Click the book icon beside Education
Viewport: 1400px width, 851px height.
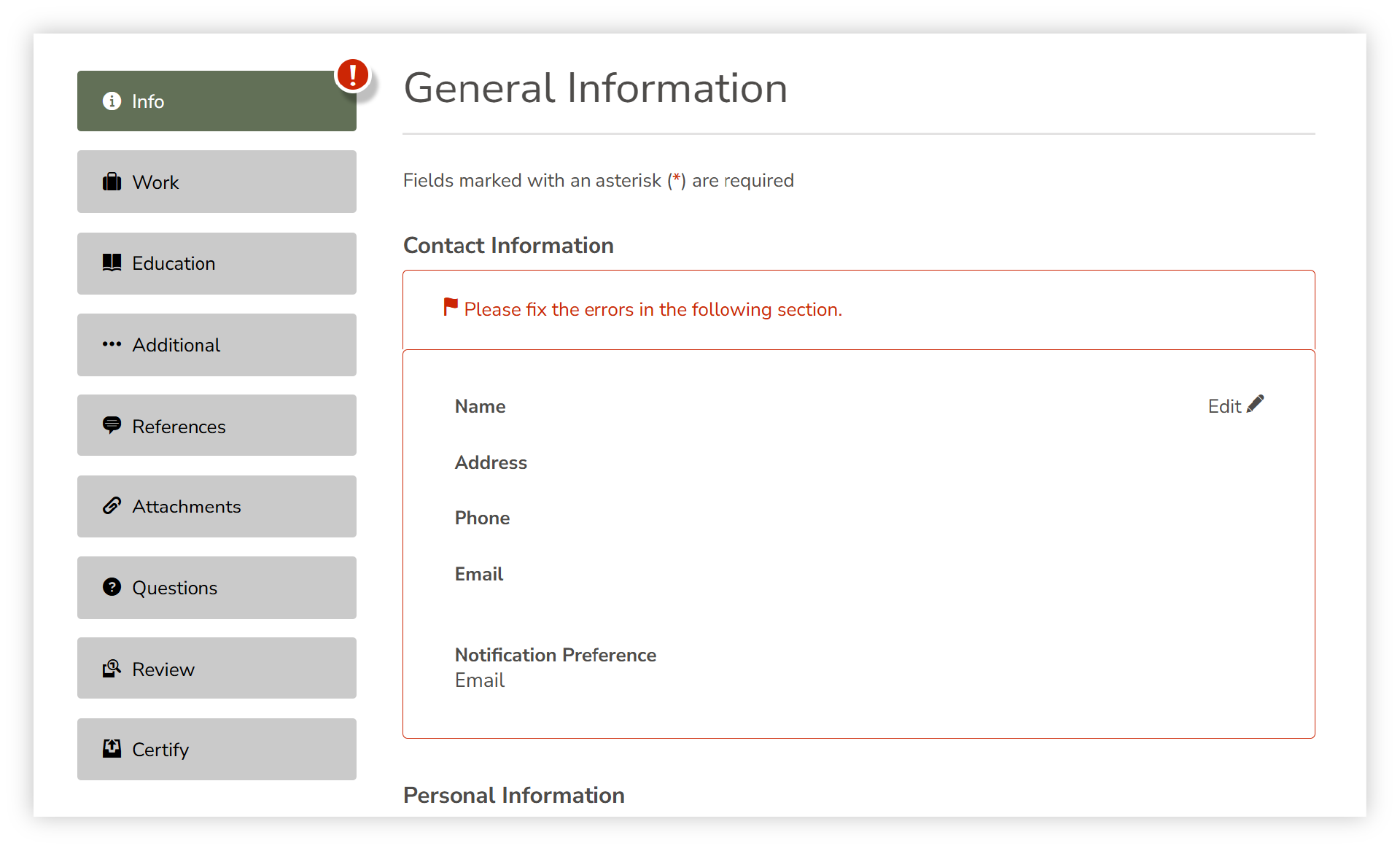(x=112, y=263)
